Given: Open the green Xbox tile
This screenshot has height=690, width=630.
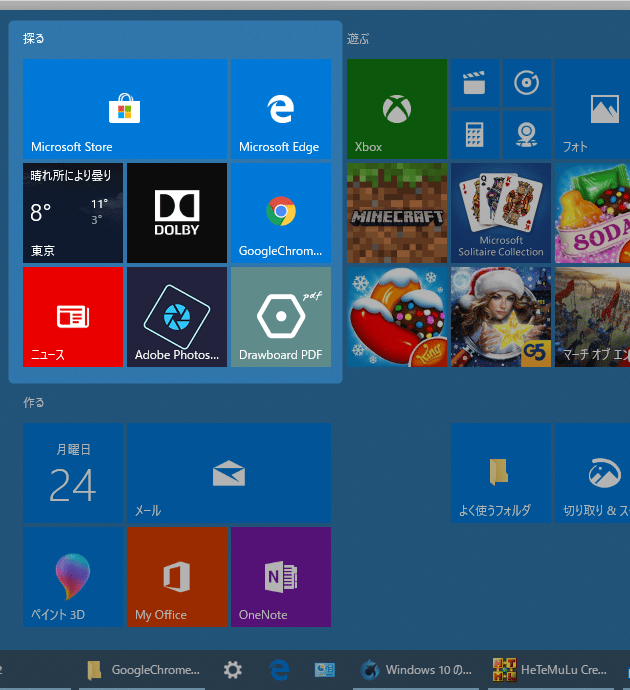Looking at the screenshot, I should pyautogui.click(x=397, y=109).
